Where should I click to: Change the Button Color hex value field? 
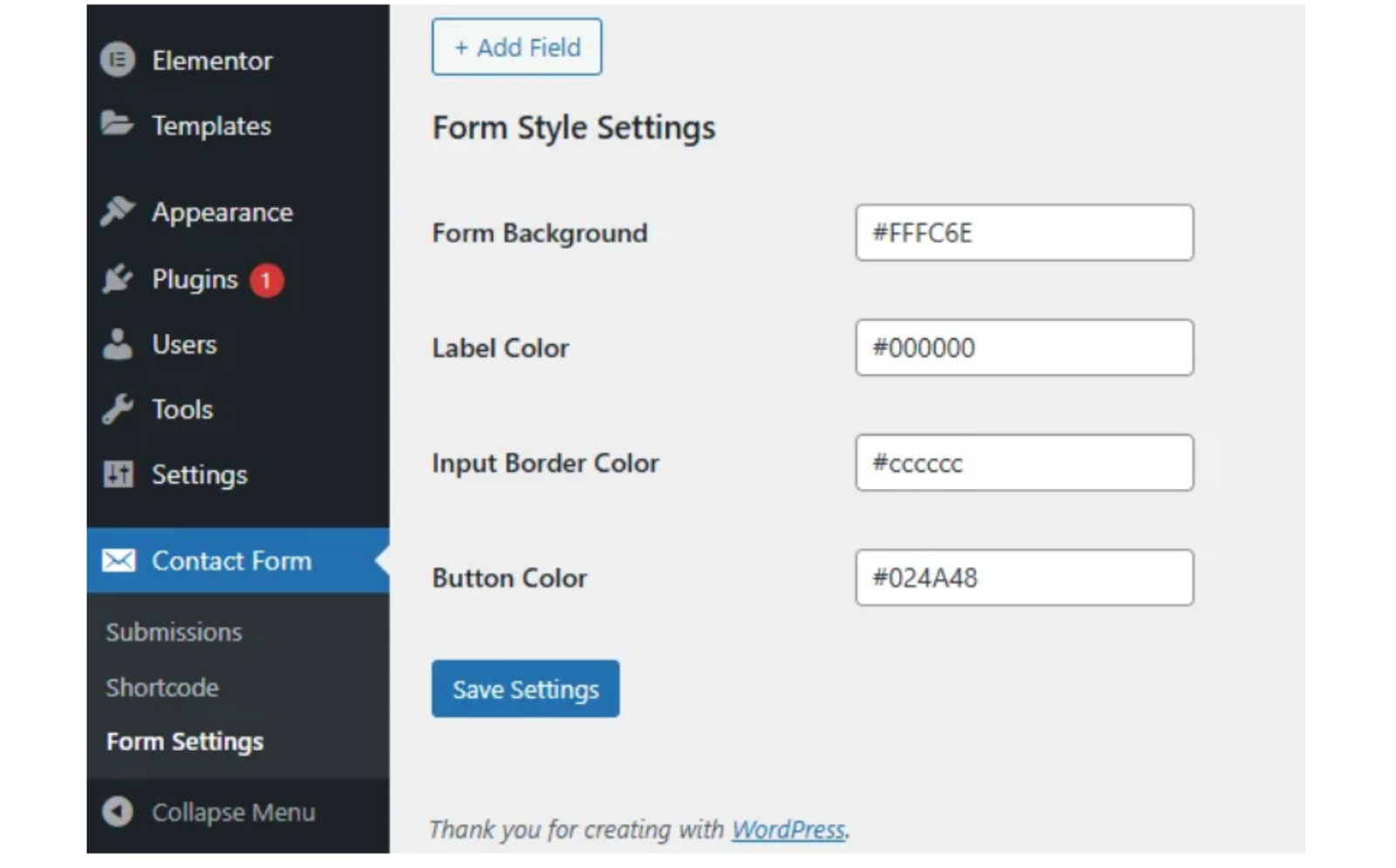(1024, 578)
